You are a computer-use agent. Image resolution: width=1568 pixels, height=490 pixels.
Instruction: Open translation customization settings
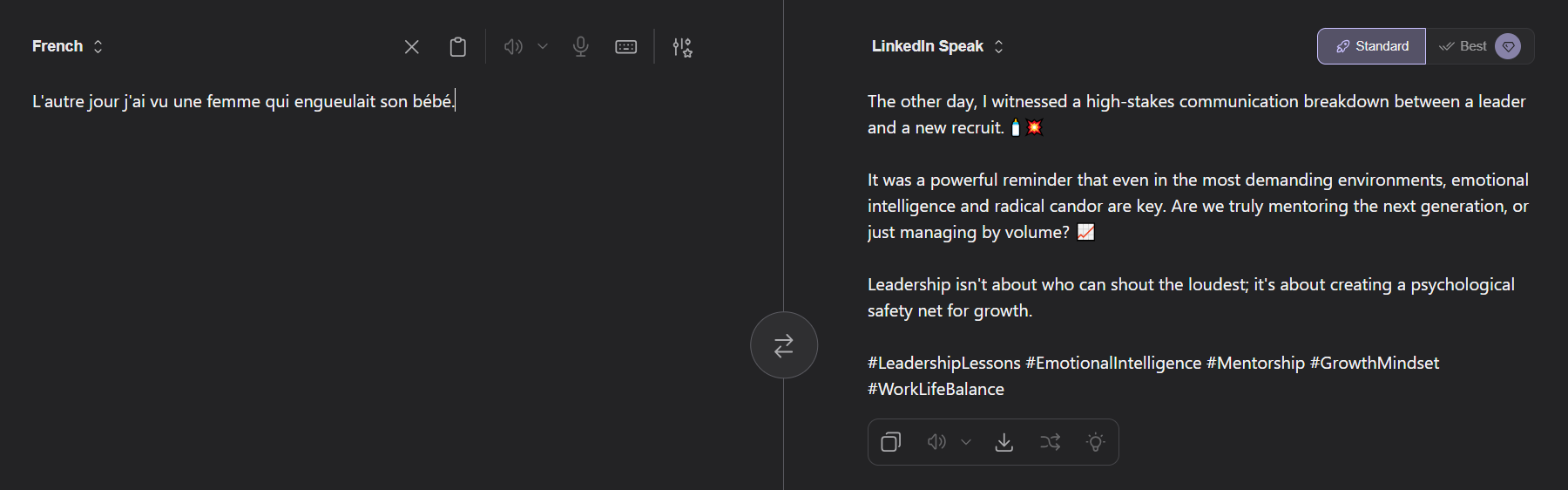point(682,47)
